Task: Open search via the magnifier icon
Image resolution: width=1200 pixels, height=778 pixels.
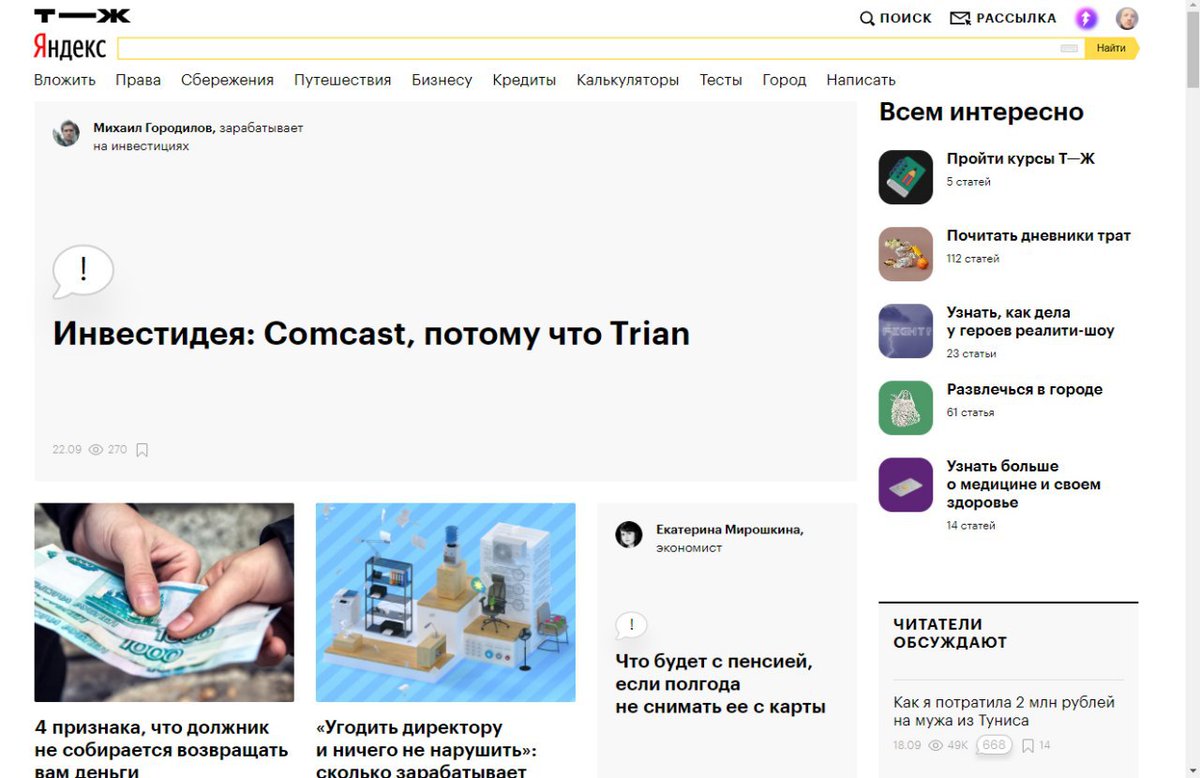Action: [867, 18]
